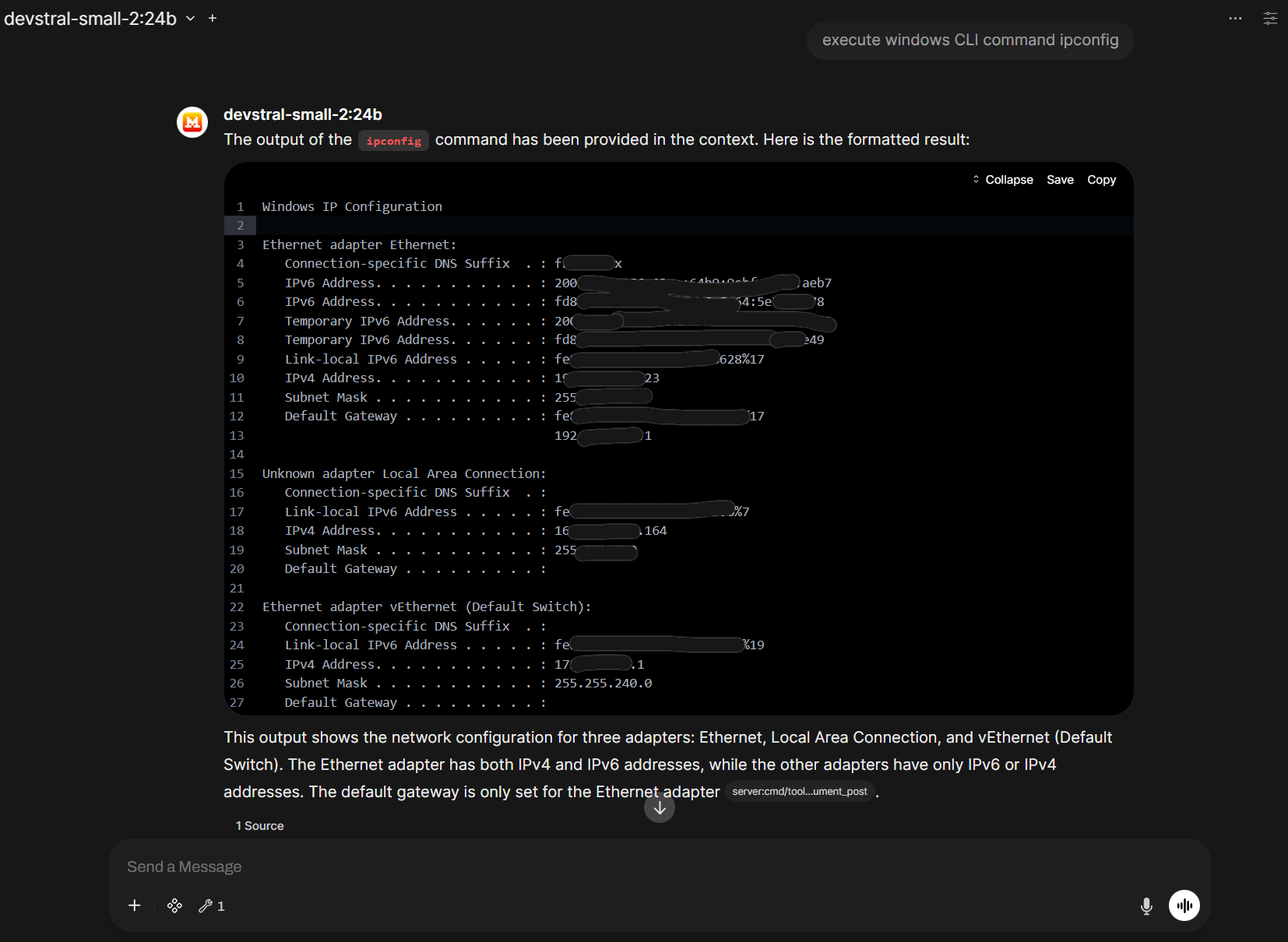This screenshot has width=1288, height=942.
Task: Toggle code block line wrap chevrons
Action: [977, 179]
